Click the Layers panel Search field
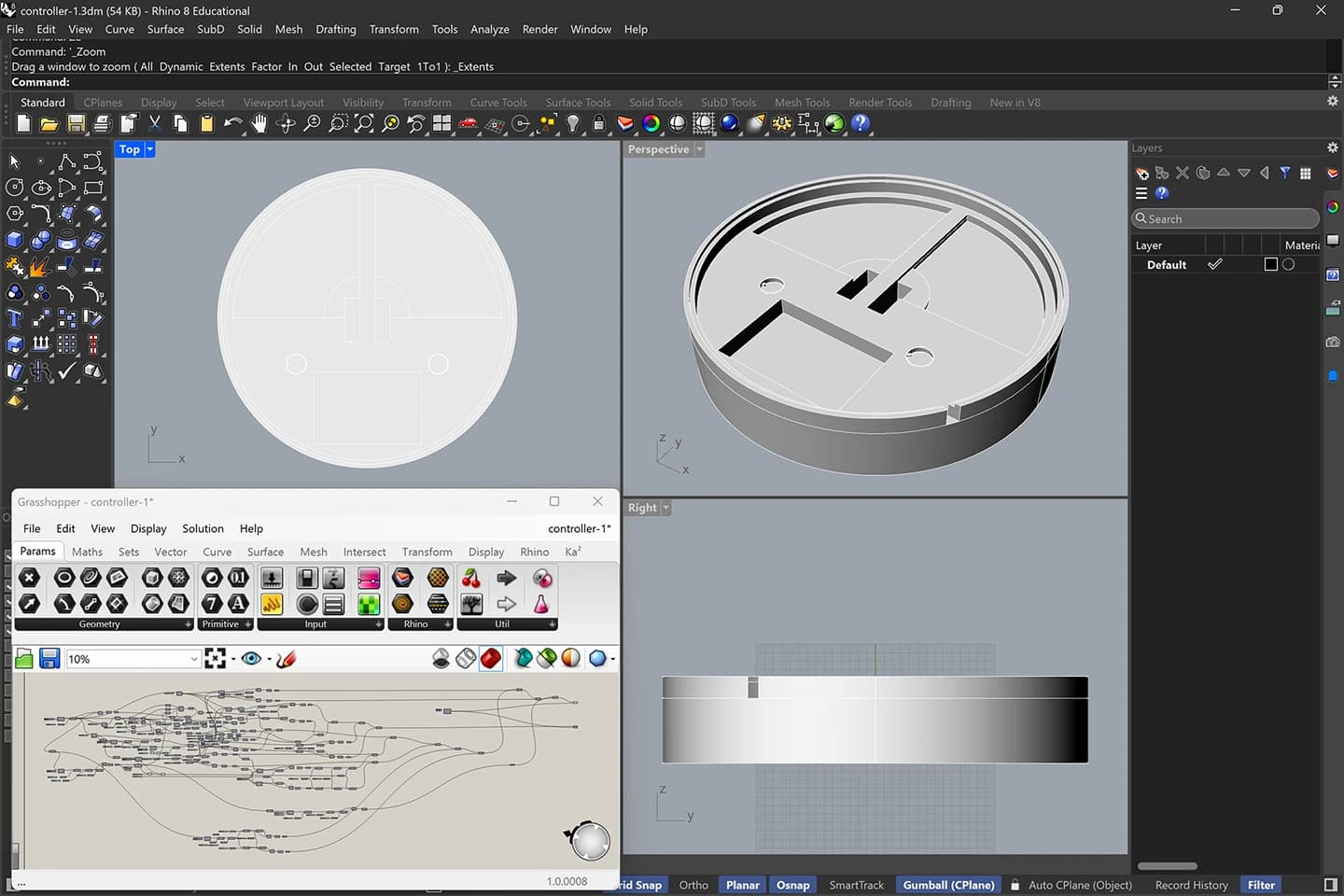1344x896 pixels. pyautogui.click(x=1225, y=218)
